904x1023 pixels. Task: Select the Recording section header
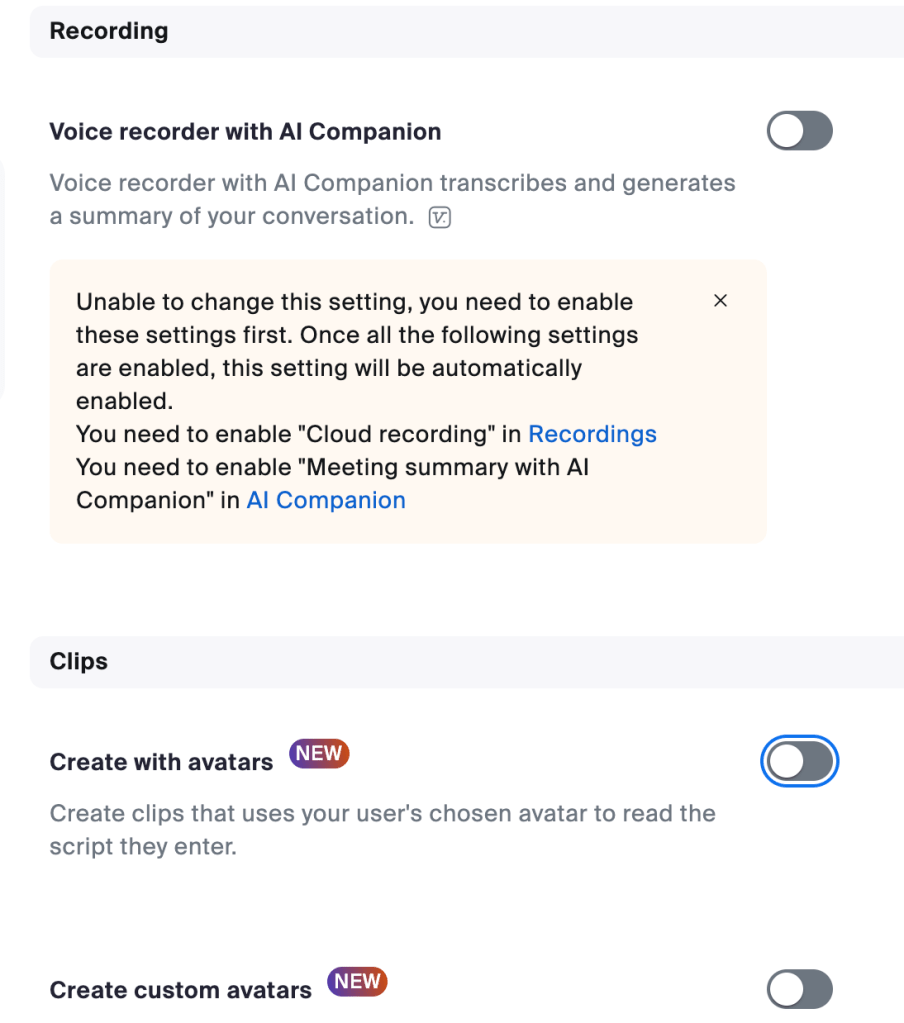point(109,31)
